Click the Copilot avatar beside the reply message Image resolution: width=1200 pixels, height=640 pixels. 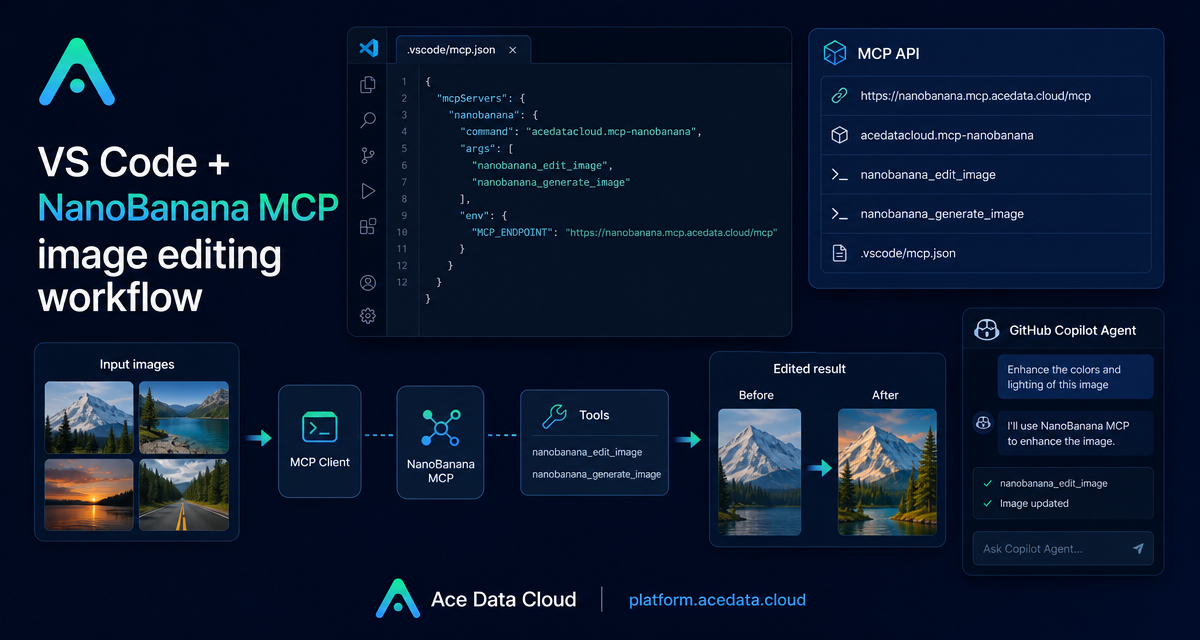click(983, 424)
